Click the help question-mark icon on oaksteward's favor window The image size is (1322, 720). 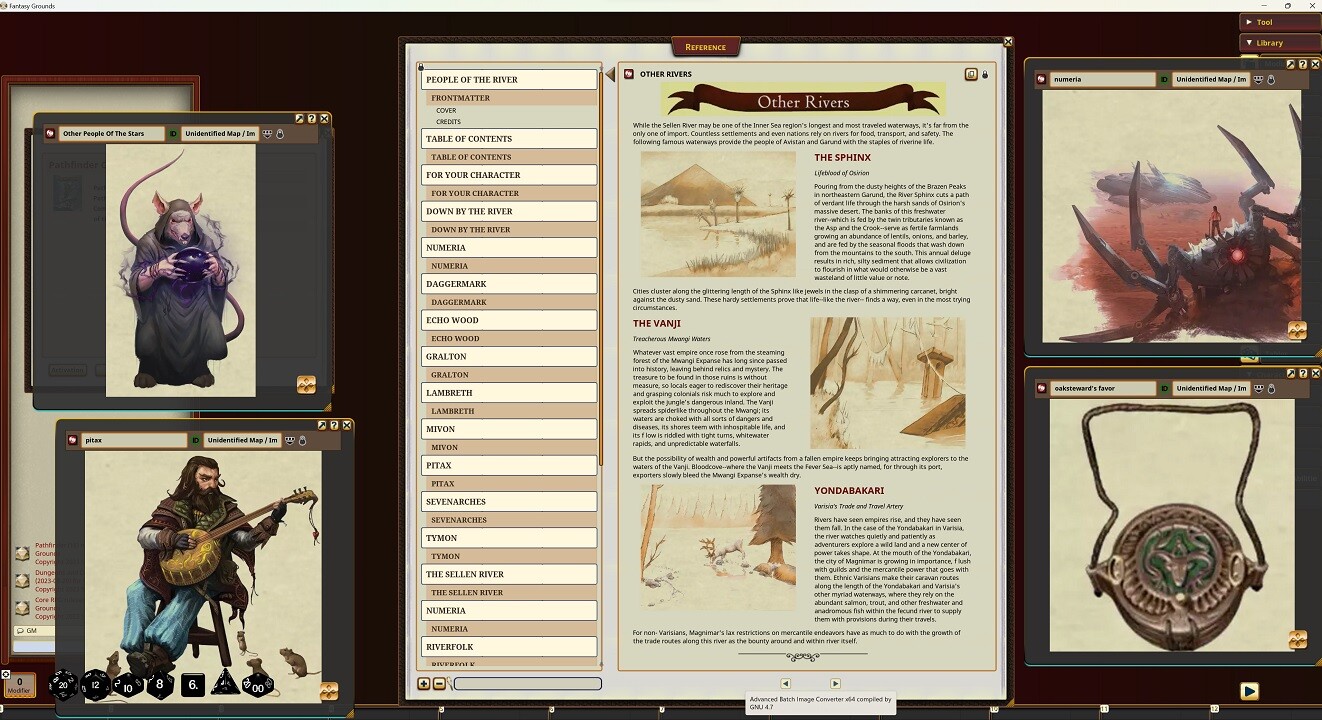click(1303, 373)
